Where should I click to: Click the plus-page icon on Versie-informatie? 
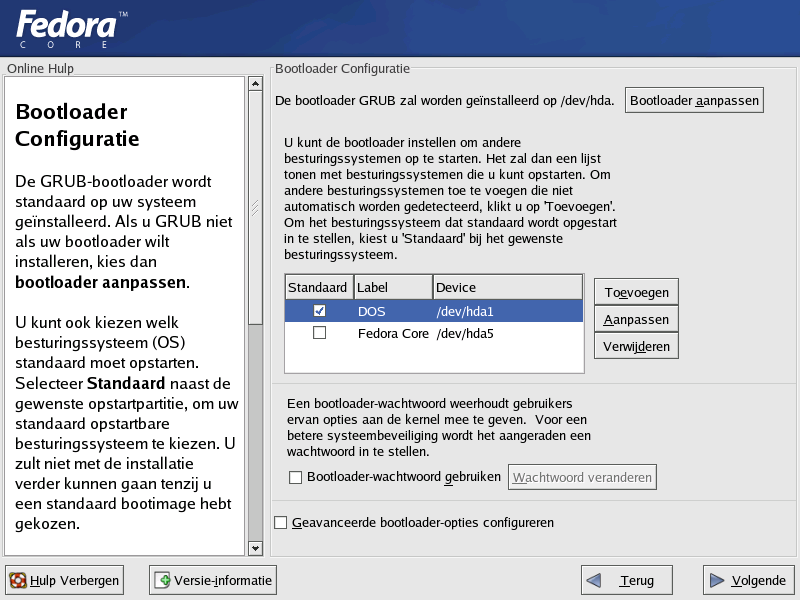click(162, 580)
